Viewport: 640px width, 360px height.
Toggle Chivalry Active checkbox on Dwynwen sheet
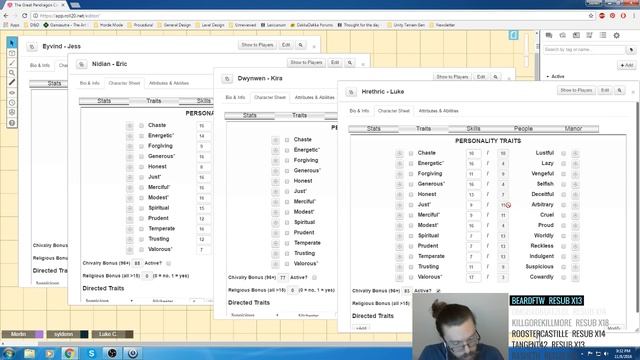click(x=314, y=278)
